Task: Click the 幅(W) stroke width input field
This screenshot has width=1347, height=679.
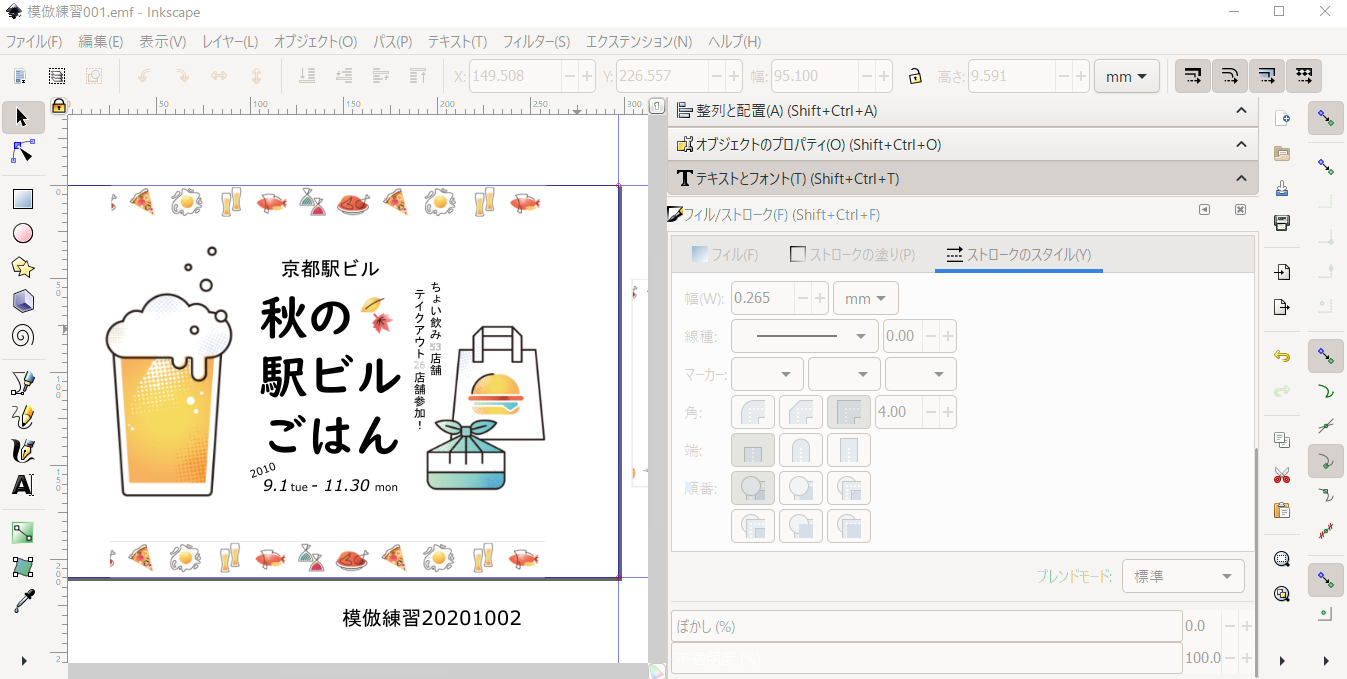Action: pos(763,298)
